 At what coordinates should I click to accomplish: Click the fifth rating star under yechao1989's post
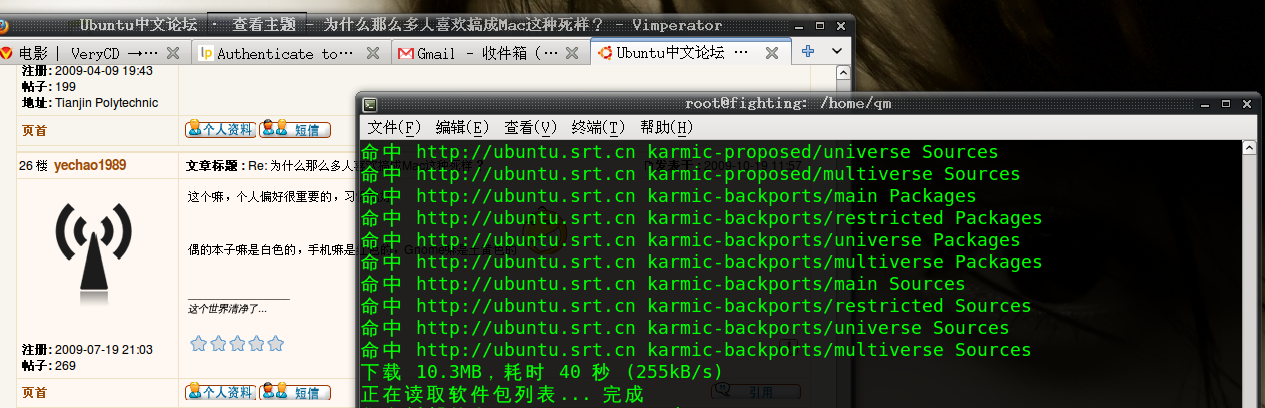[276, 344]
